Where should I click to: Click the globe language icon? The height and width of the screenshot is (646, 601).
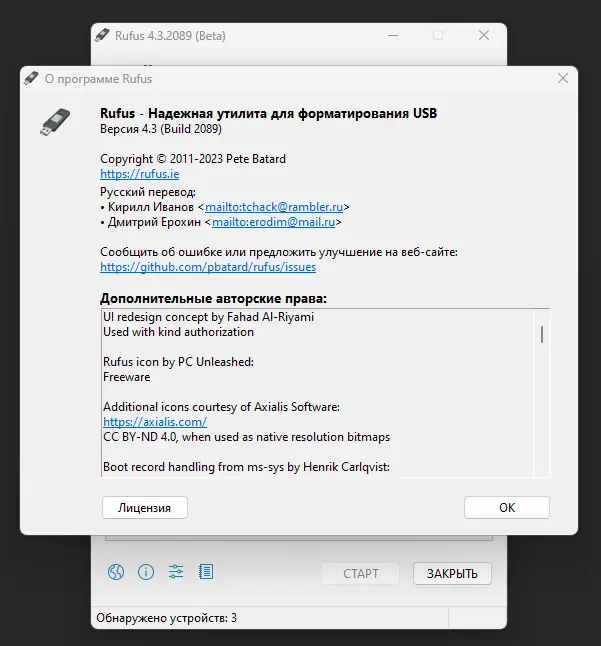pos(116,572)
